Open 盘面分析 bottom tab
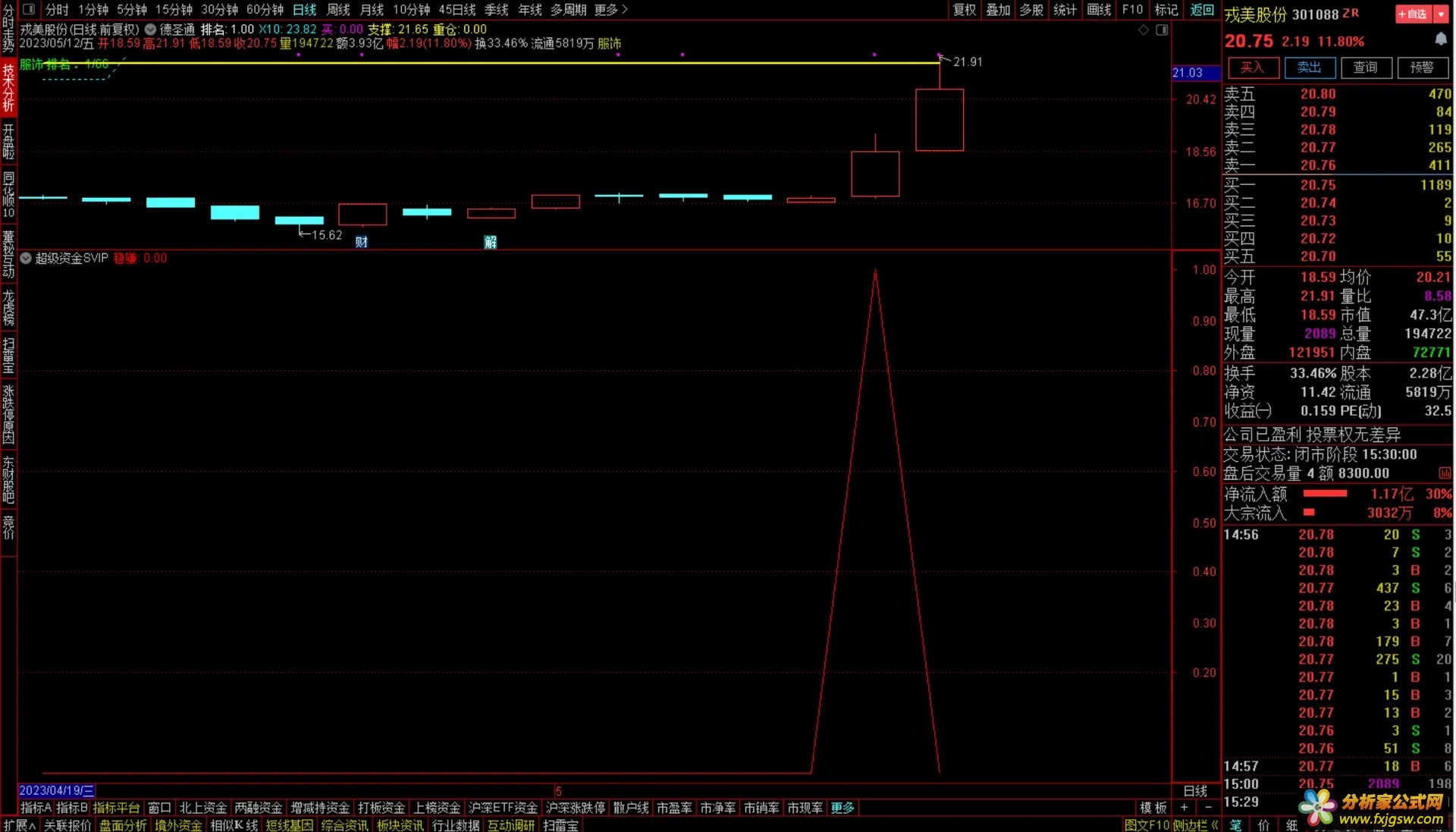 click(x=123, y=825)
